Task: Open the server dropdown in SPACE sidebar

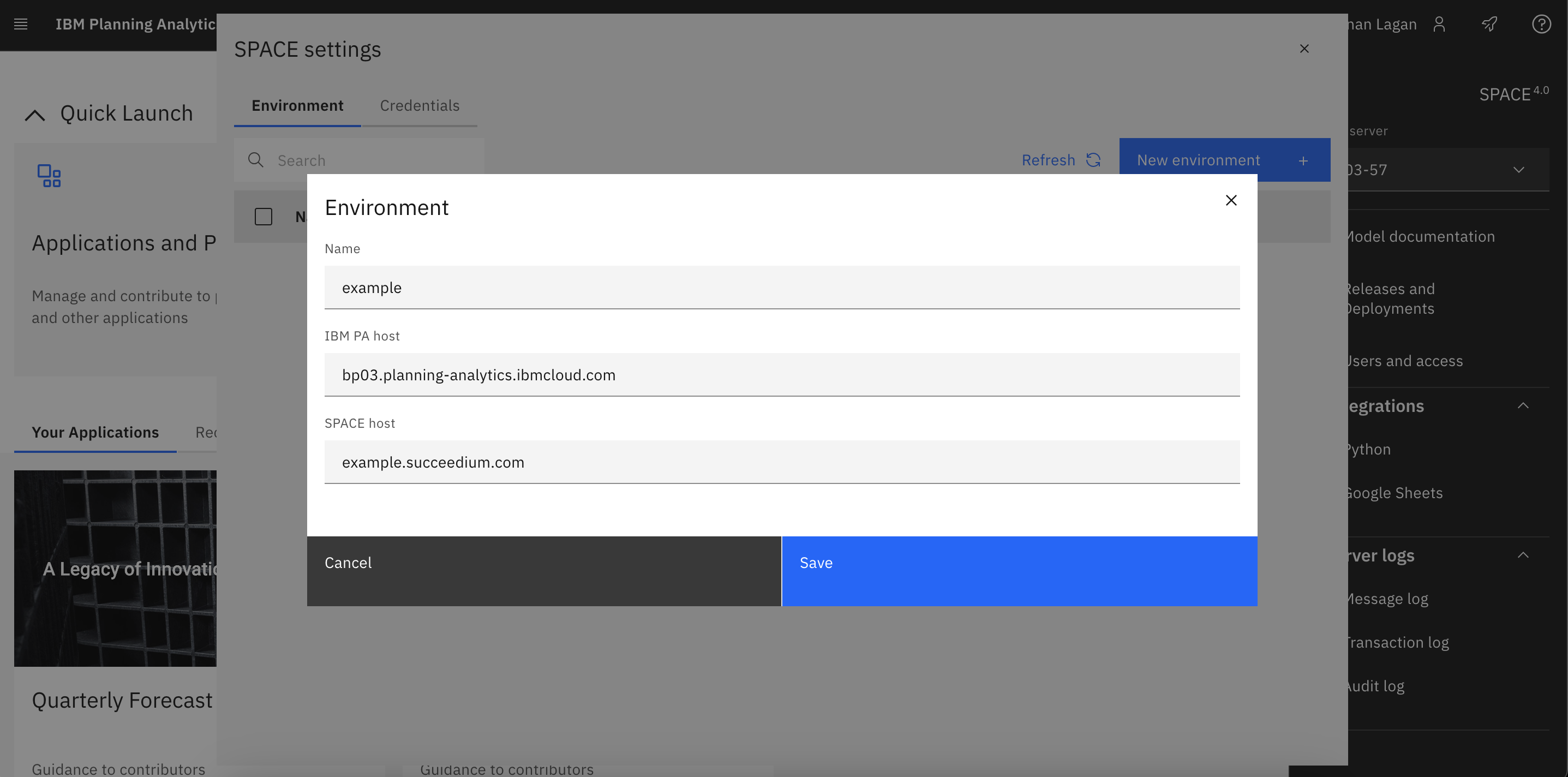Action: coord(1449,170)
